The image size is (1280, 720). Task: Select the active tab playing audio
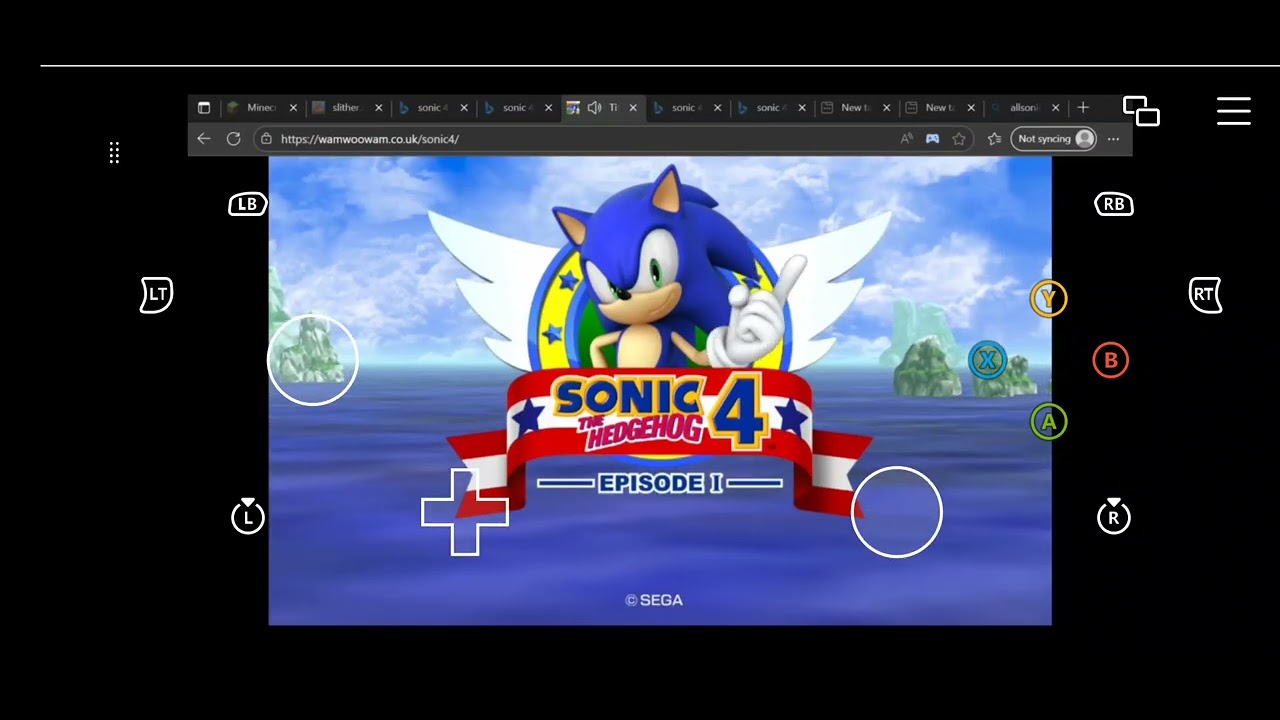click(602, 108)
